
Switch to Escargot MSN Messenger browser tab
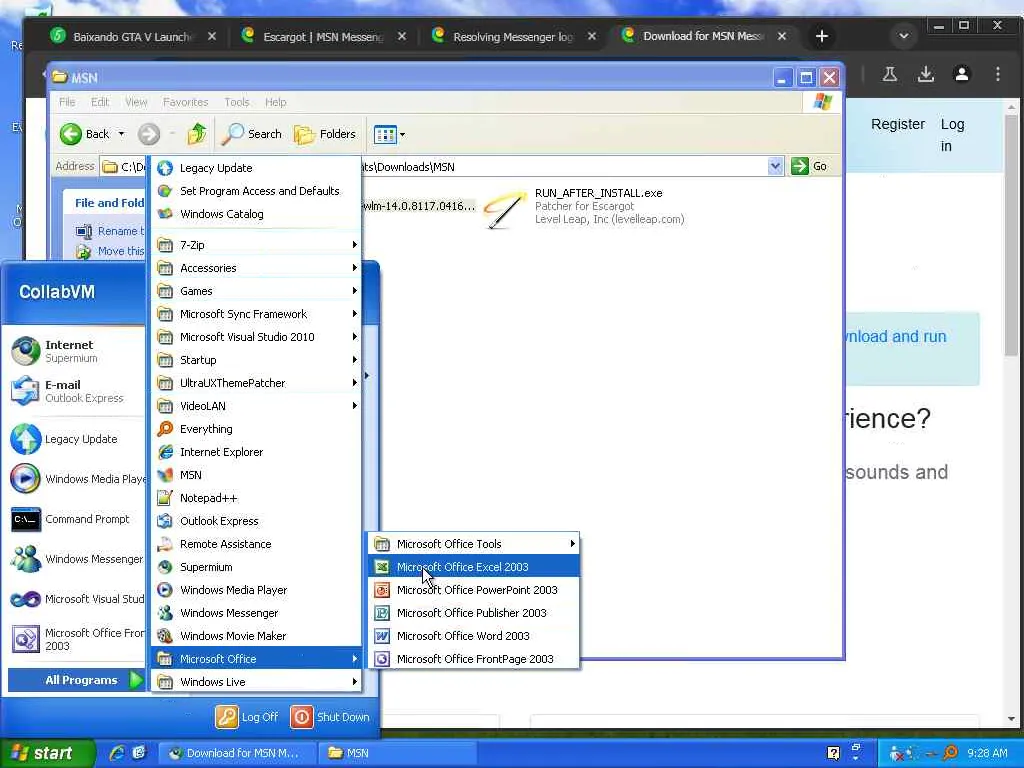323,37
